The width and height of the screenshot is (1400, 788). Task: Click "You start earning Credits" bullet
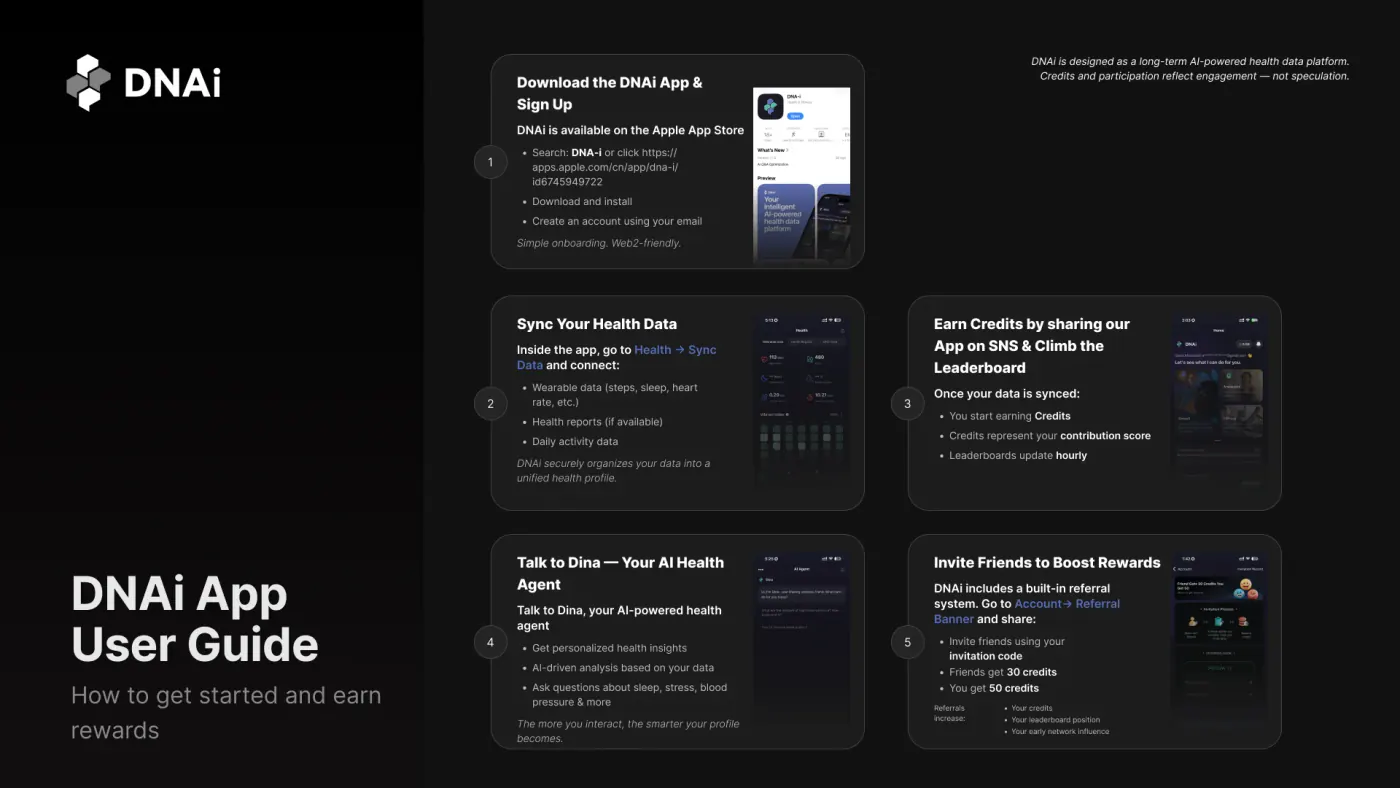coord(1010,416)
